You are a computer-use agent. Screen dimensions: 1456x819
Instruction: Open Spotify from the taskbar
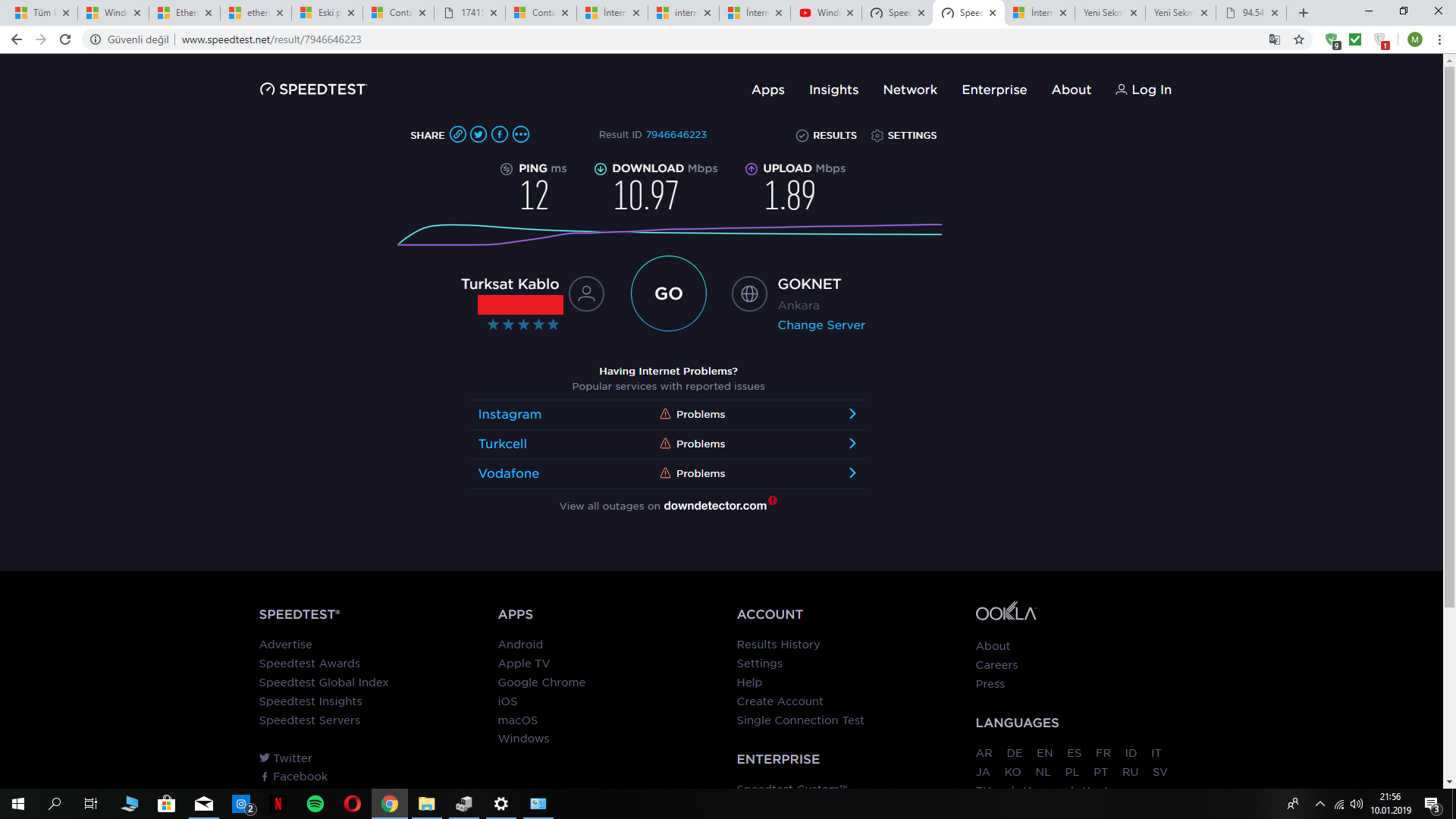point(315,804)
